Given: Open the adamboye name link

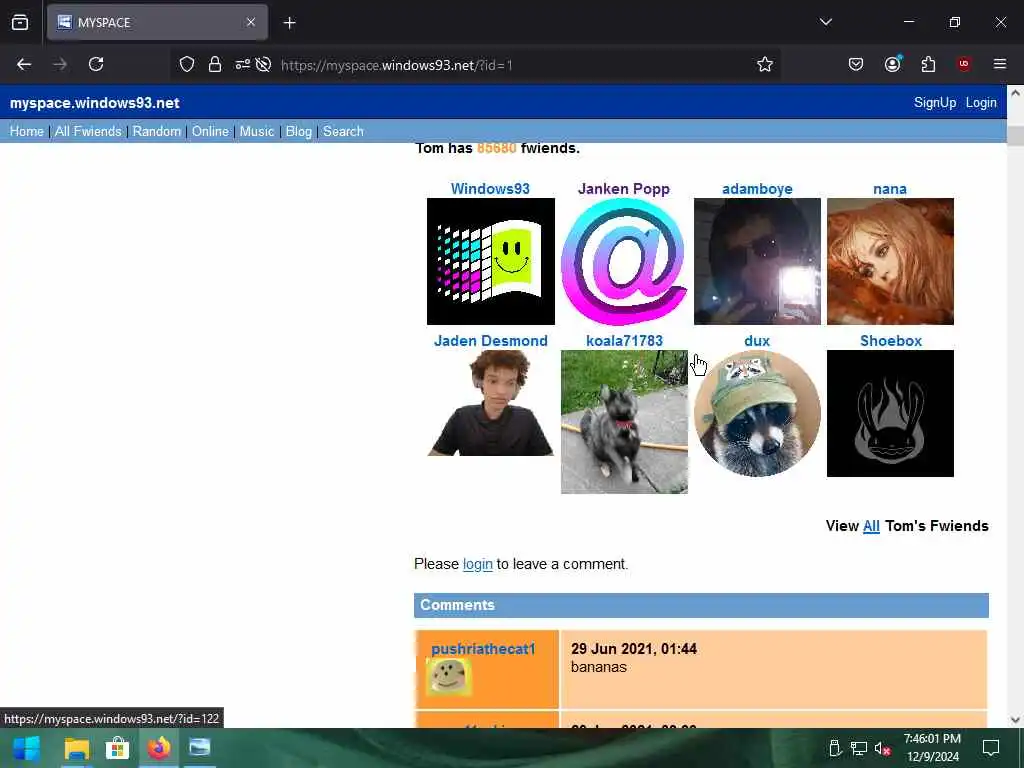Looking at the screenshot, I should [758, 189].
